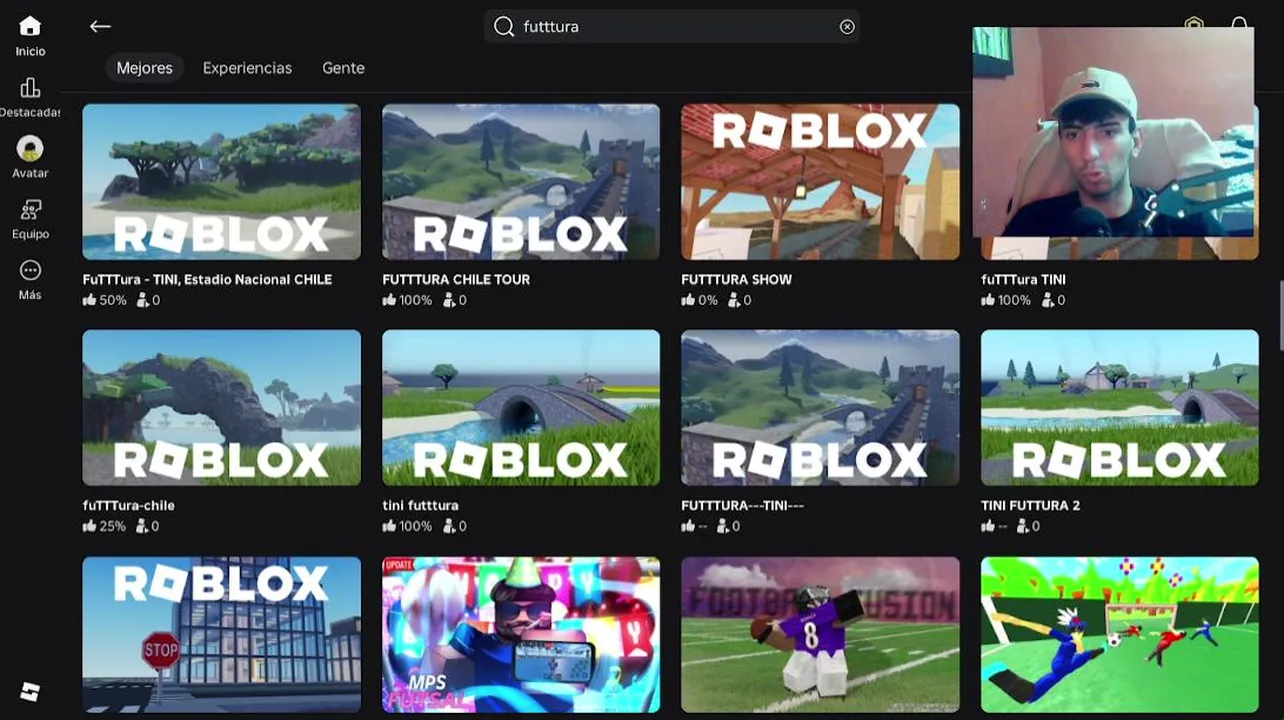1284x720 pixels.
Task: Click the search magnifier icon
Action: 505,27
